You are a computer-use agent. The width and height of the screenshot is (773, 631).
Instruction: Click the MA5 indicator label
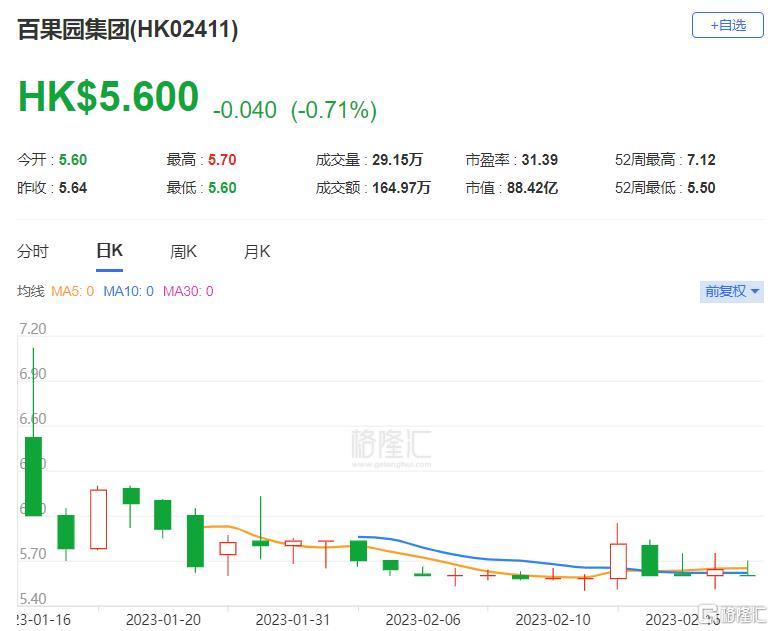72,291
